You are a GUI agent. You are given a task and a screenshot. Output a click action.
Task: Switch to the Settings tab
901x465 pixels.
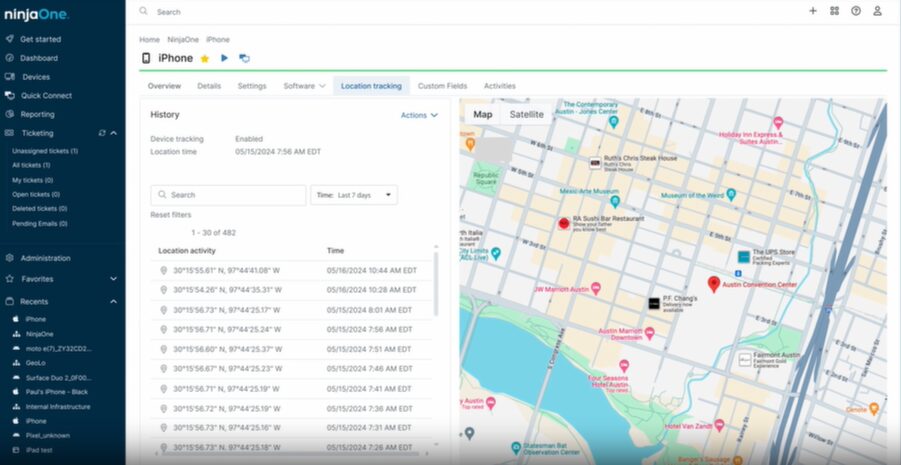tap(252, 86)
